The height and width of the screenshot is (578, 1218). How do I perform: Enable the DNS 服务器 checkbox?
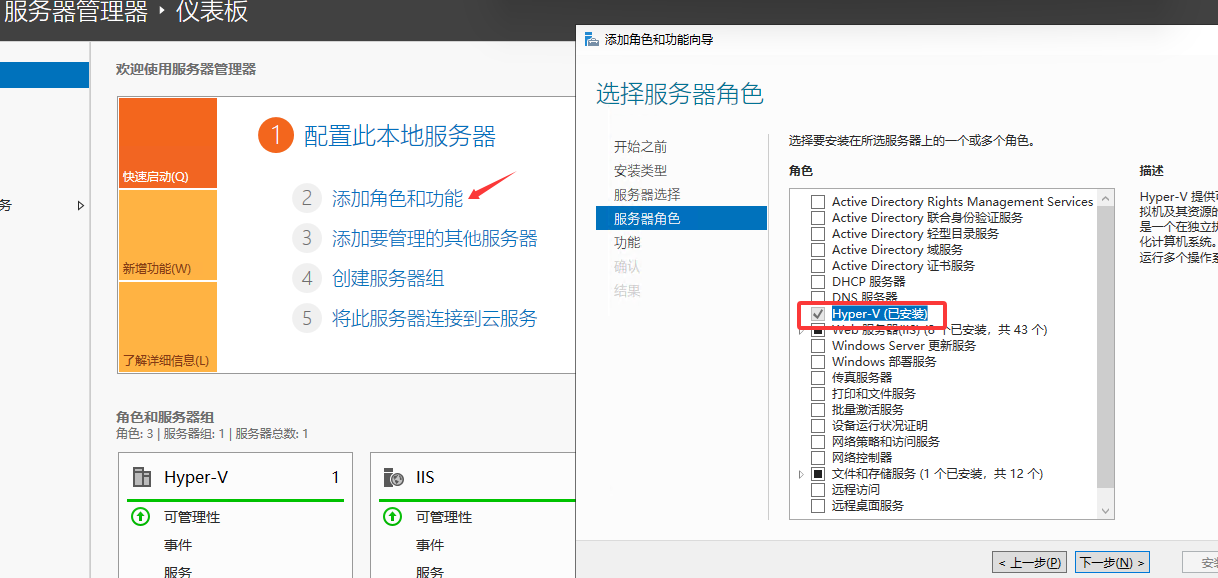(818, 296)
